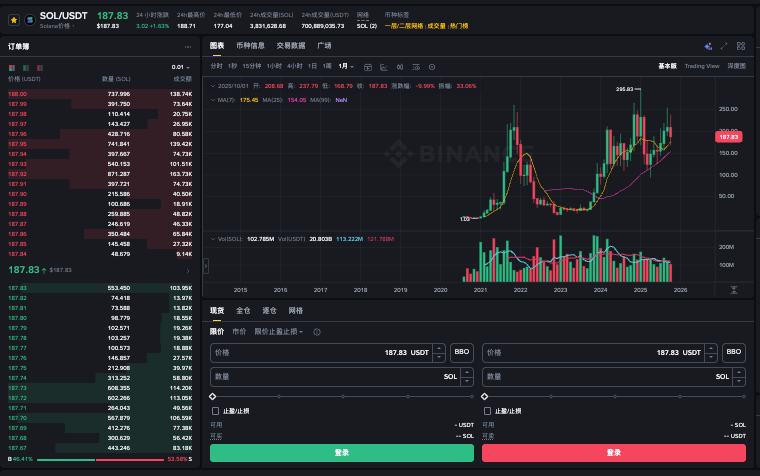760x476 pixels.
Task: Click the BBO button in sell panel
Action: (x=734, y=352)
